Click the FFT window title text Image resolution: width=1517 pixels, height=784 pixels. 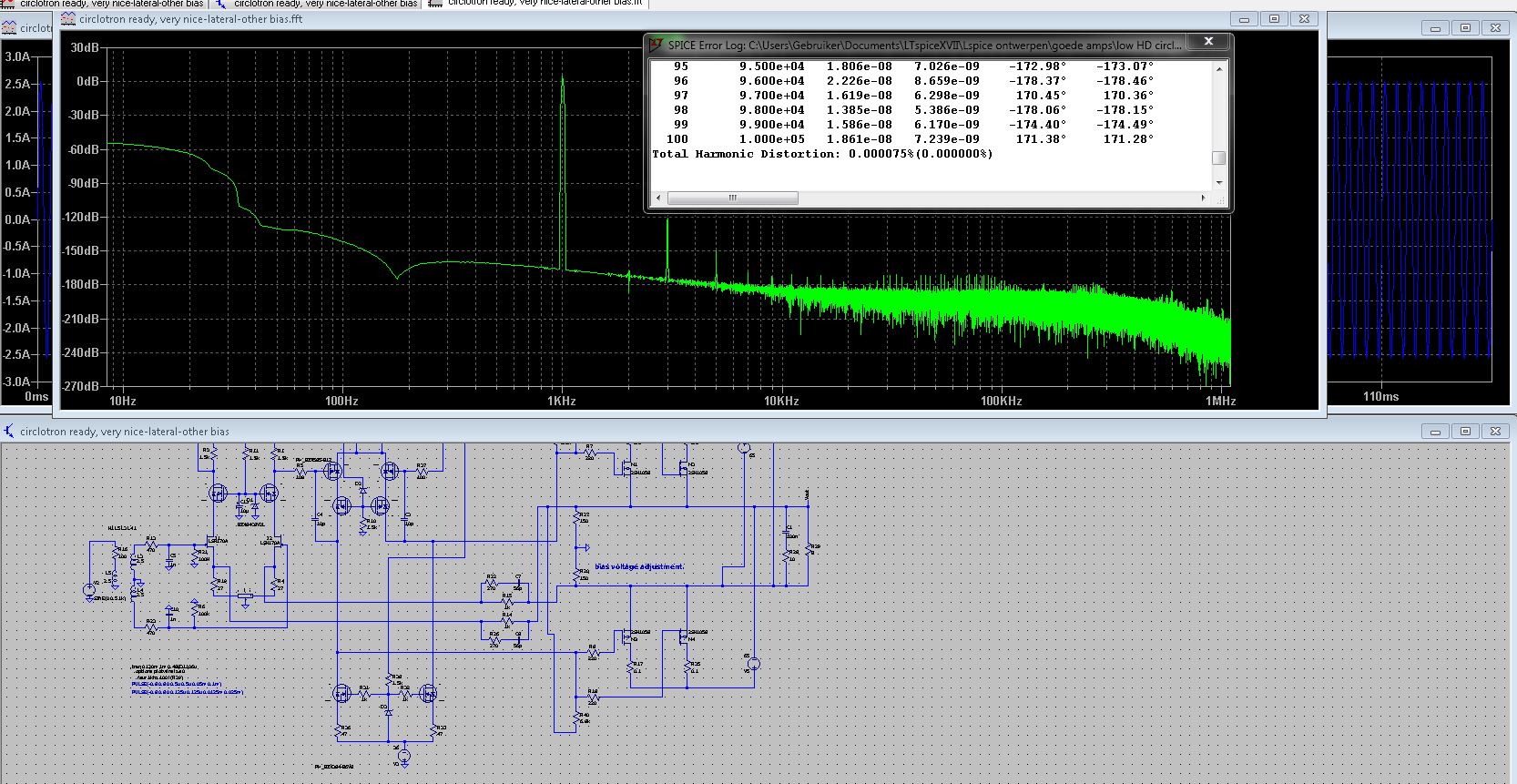point(191,18)
